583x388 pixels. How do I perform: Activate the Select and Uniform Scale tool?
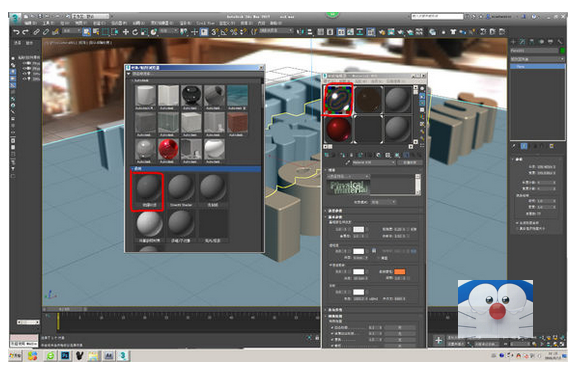pyautogui.click(x=144, y=32)
